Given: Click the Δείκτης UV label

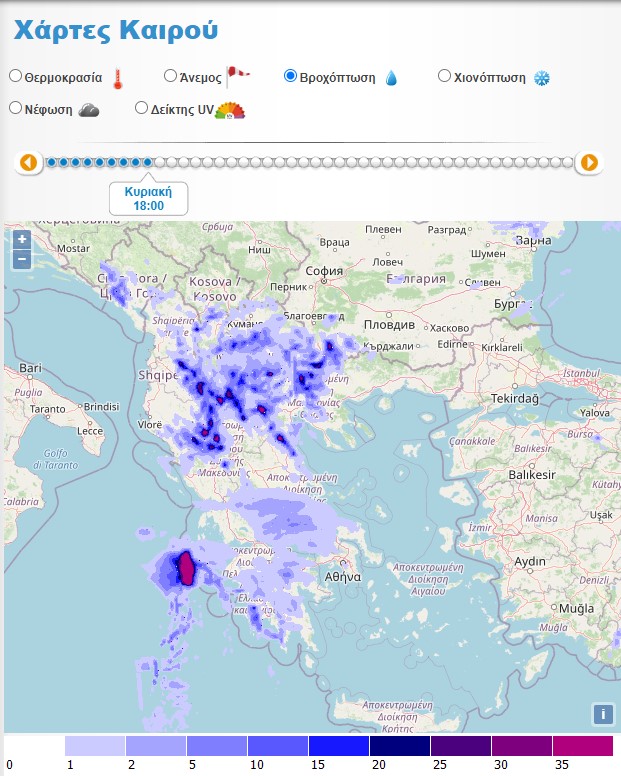Looking at the screenshot, I should tap(182, 109).
